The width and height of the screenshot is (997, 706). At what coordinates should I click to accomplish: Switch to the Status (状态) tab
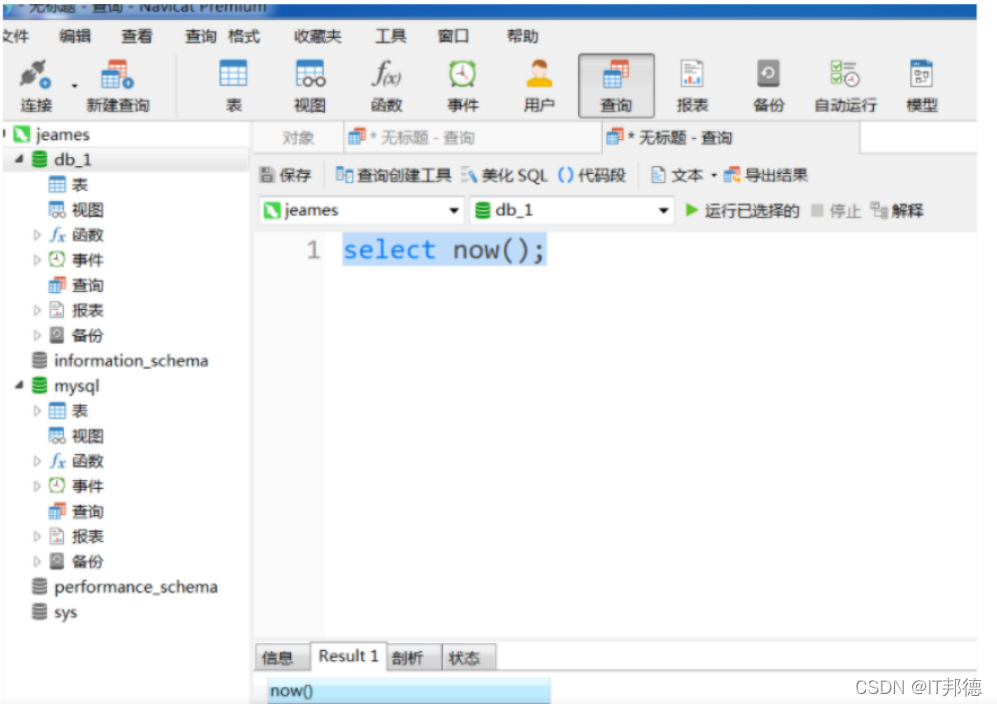pyautogui.click(x=469, y=658)
